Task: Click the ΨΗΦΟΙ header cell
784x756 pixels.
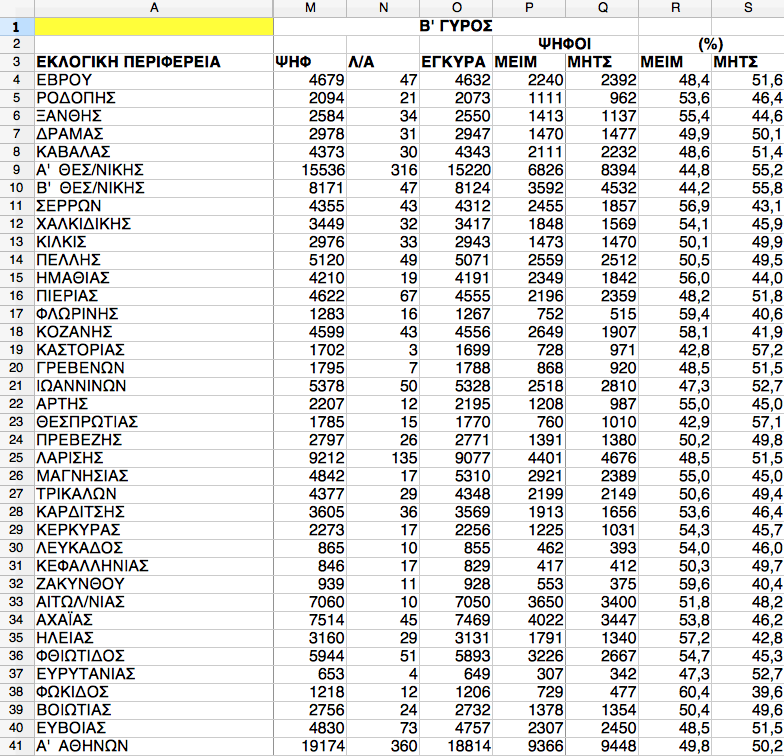Action: click(565, 44)
